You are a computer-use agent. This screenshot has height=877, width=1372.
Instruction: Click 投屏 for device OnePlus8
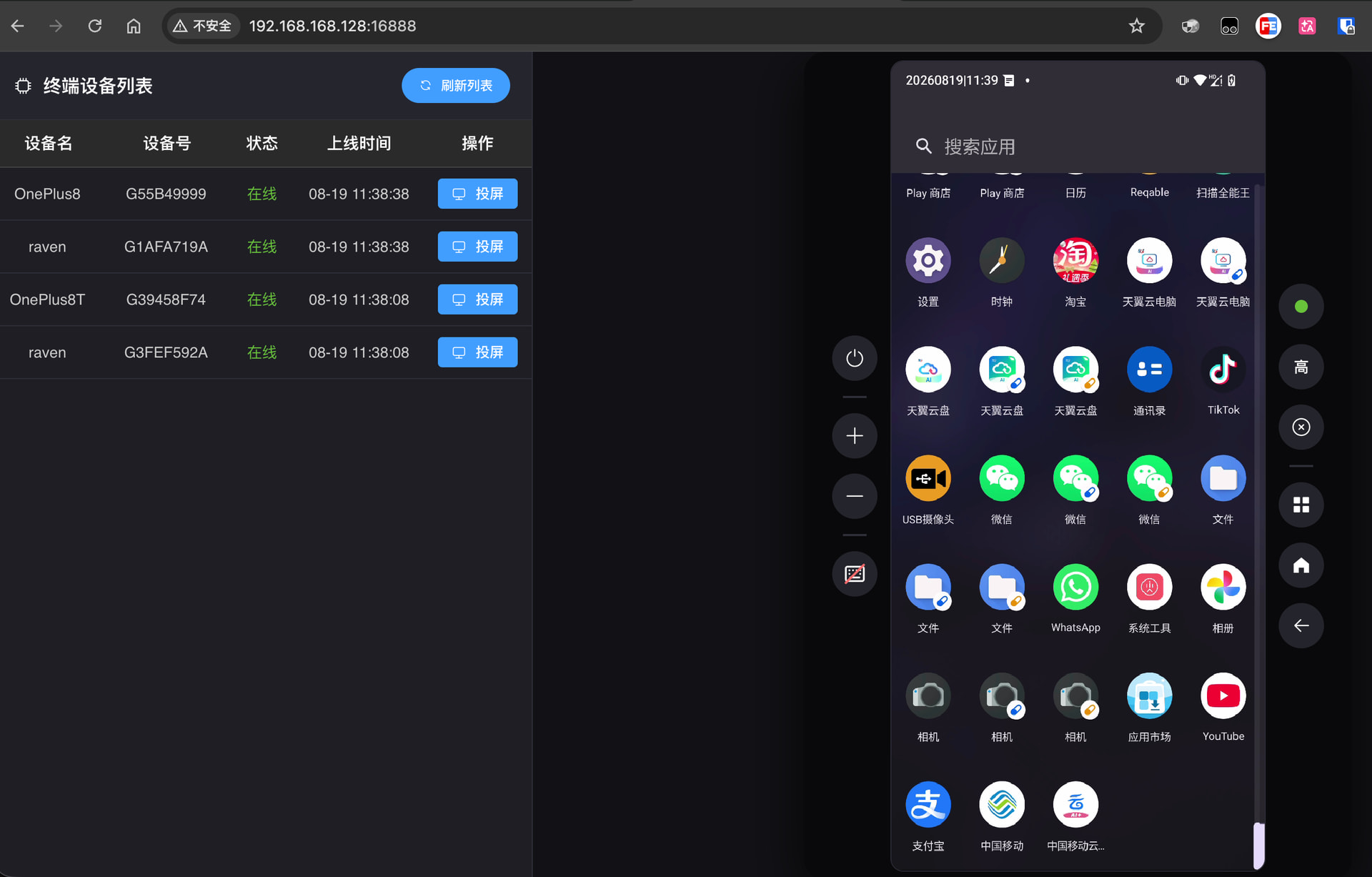(477, 194)
